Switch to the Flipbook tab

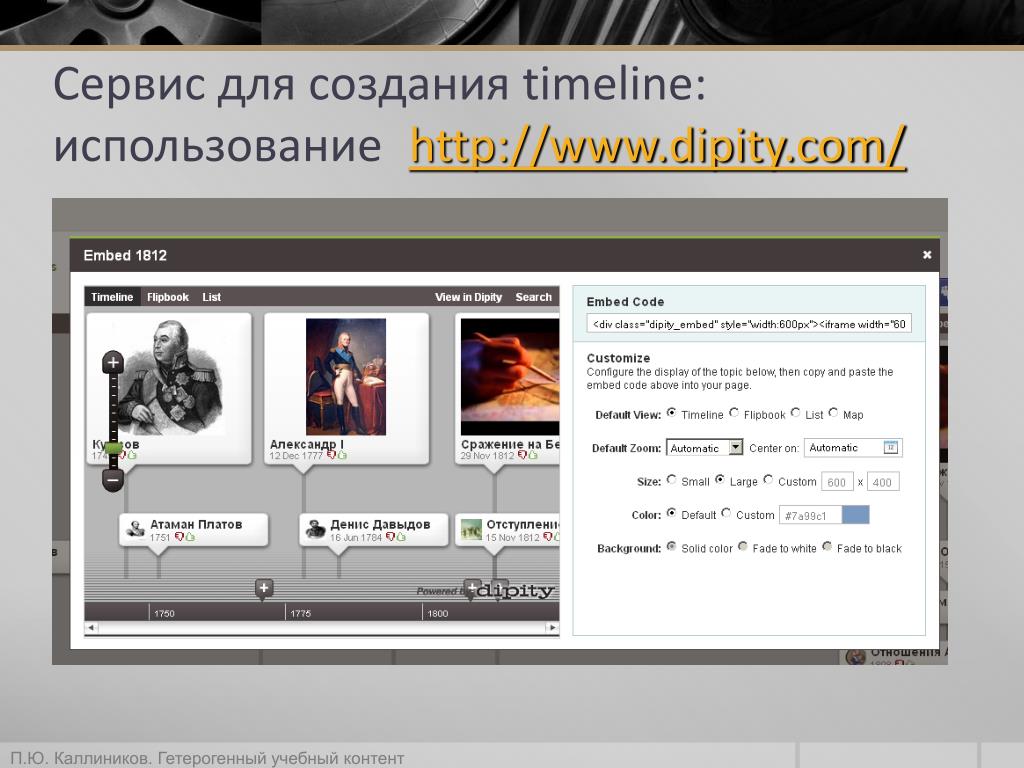tap(168, 297)
